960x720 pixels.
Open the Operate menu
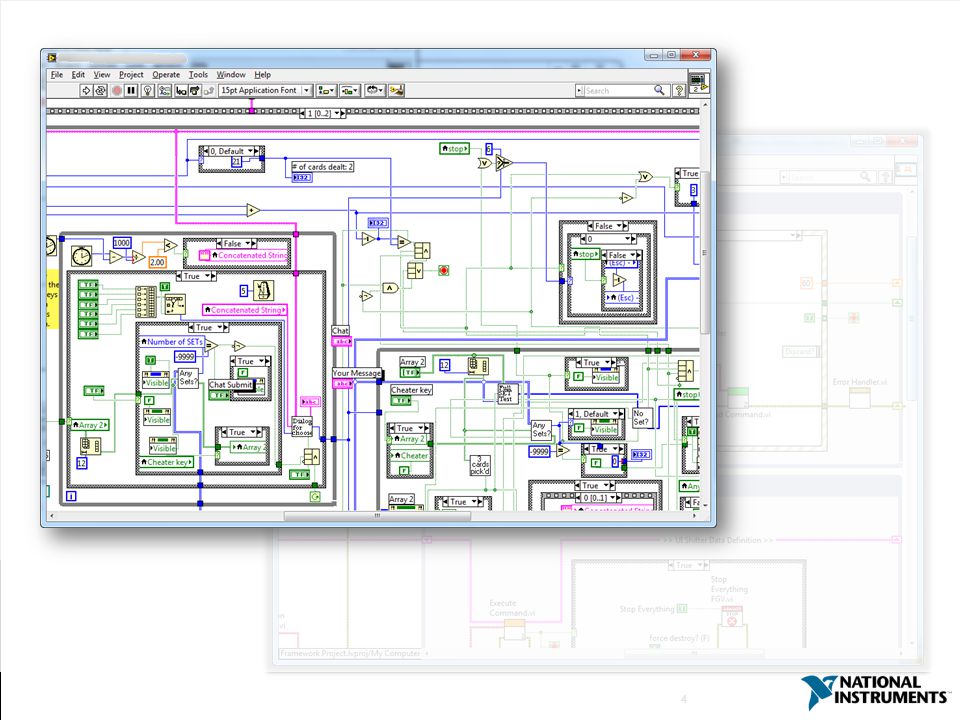(x=166, y=74)
